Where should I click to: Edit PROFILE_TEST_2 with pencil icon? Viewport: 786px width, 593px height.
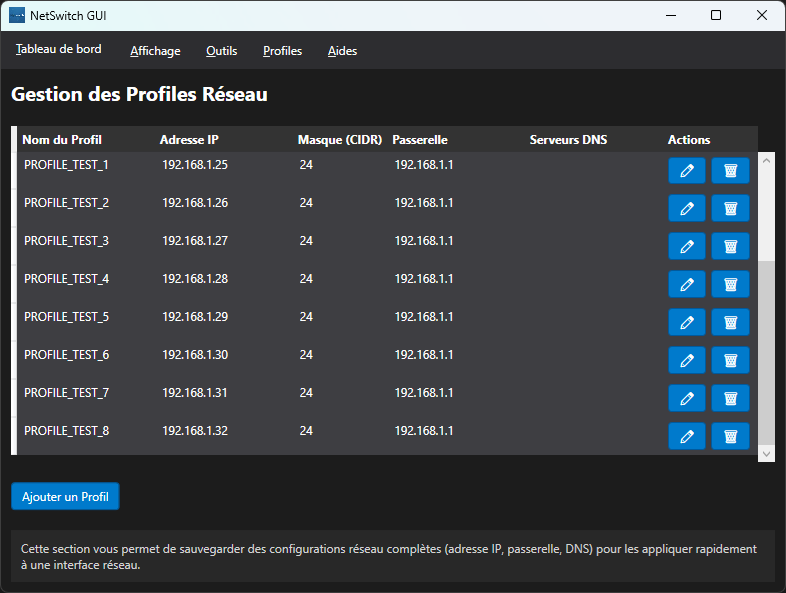(687, 208)
